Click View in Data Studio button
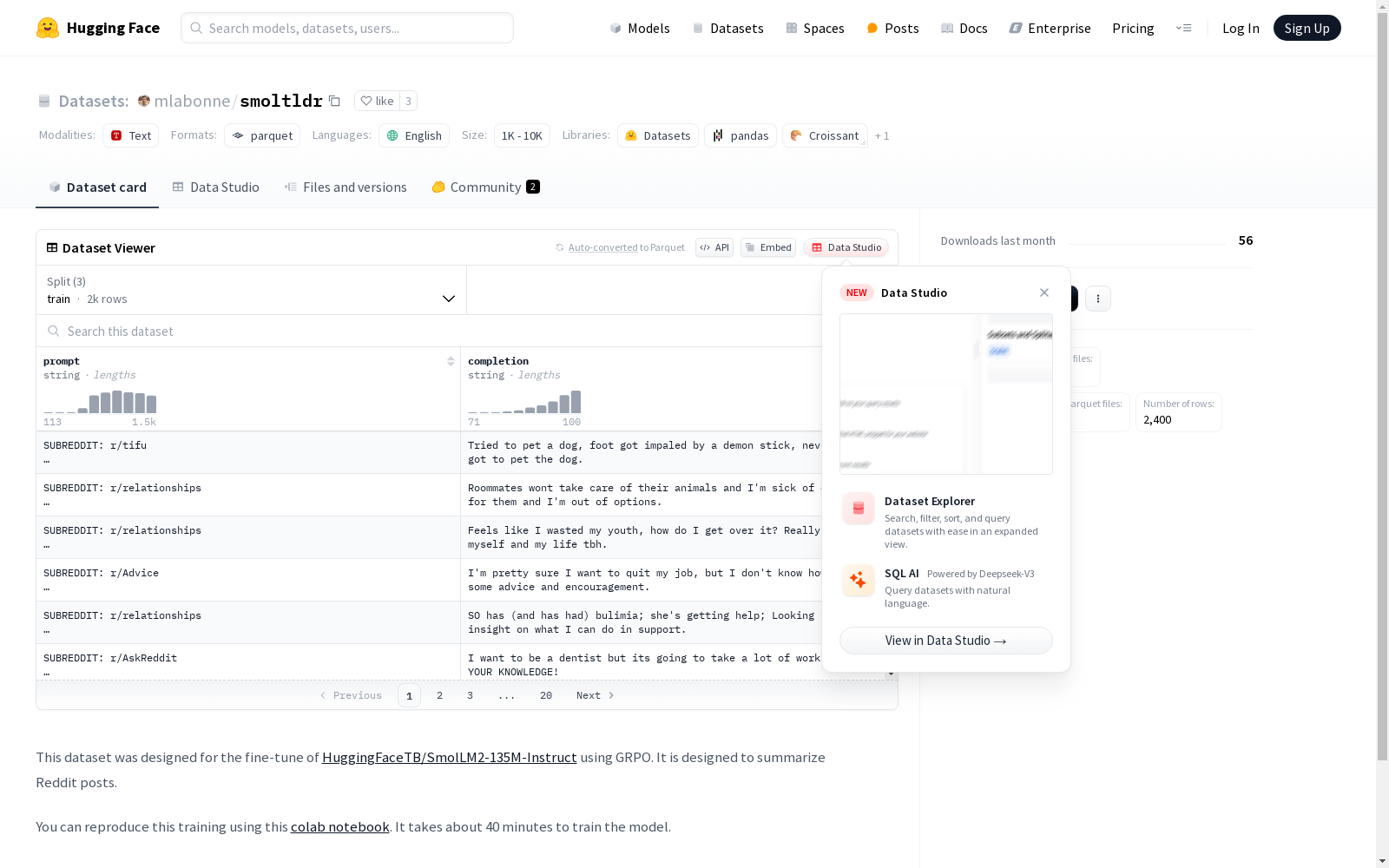 click(946, 641)
